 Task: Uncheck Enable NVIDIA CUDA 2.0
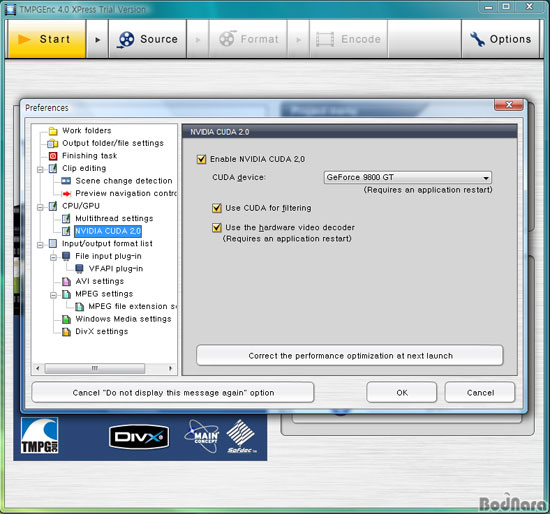[x=201, y=160]
